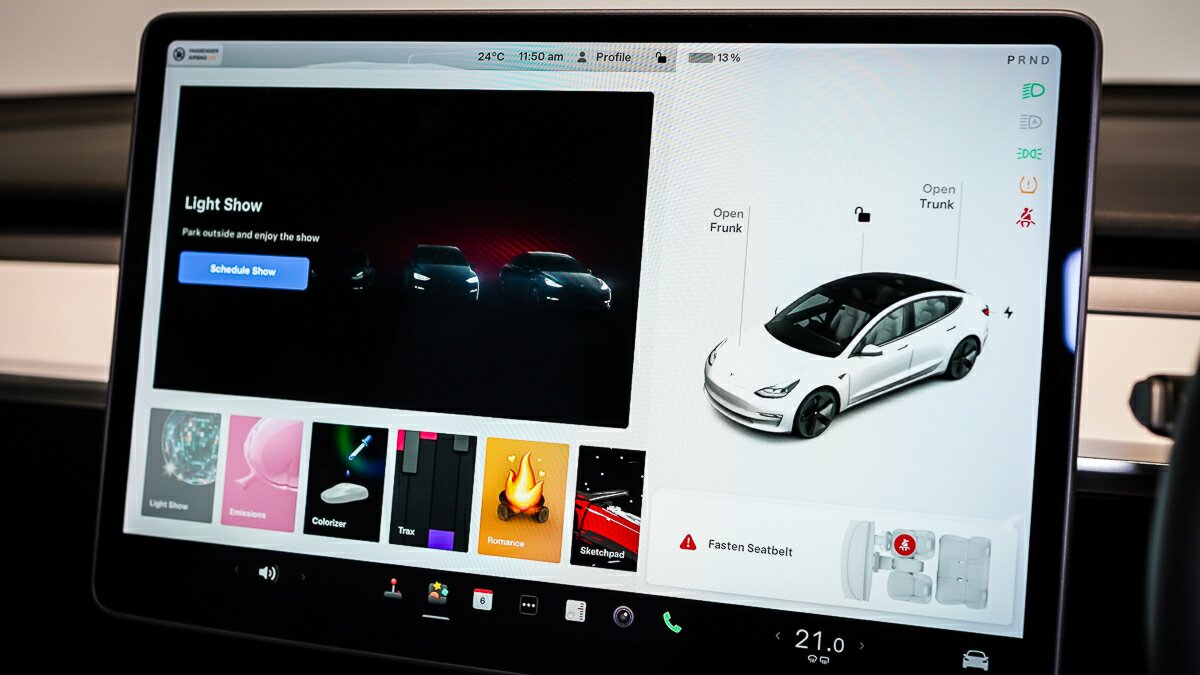Tap the green parking lights indicator
This screenshot has height=675, width=1200.
1029,153
